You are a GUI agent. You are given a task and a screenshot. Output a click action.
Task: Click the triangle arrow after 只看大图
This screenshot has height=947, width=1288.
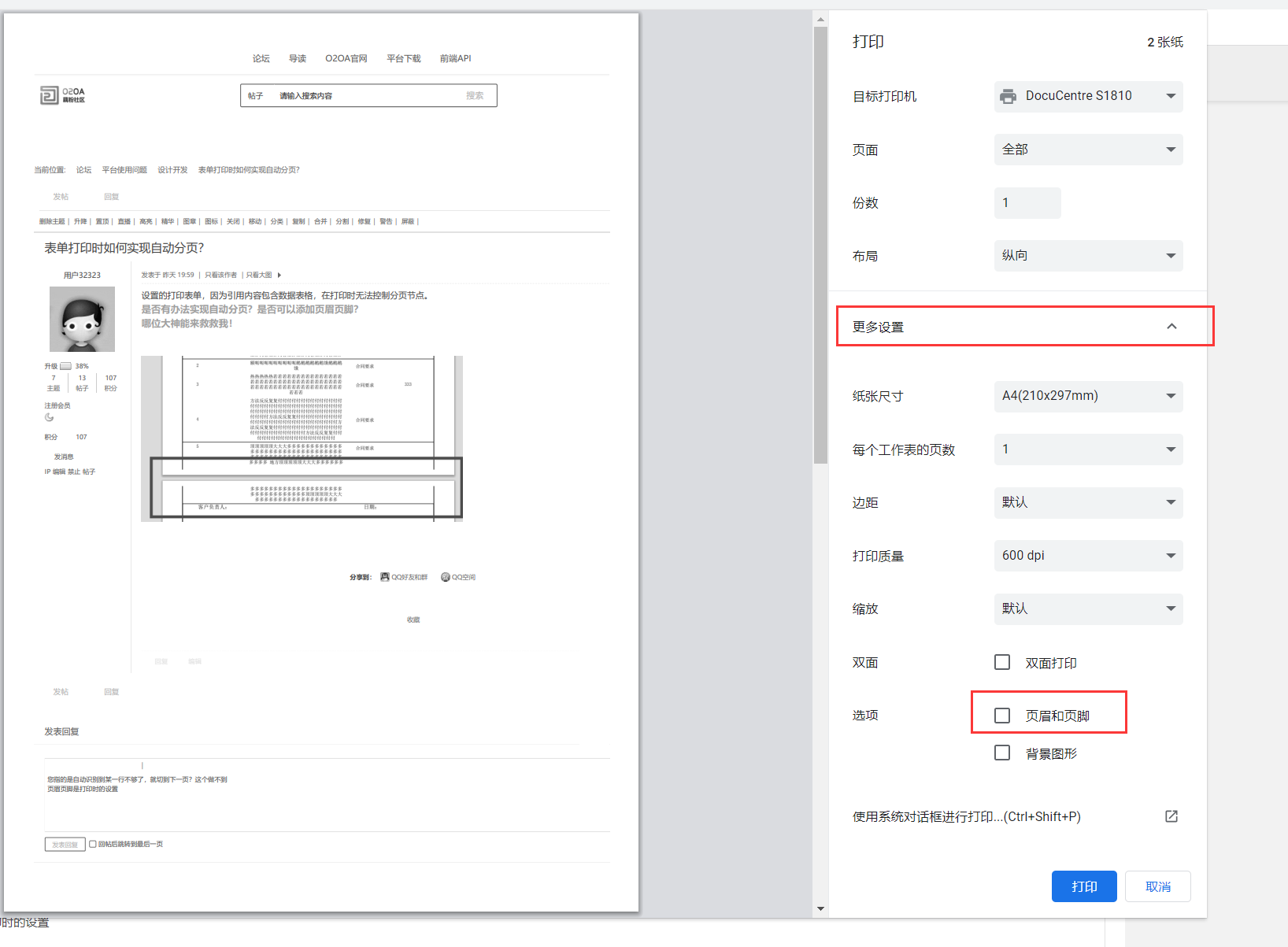pos(279,275)
